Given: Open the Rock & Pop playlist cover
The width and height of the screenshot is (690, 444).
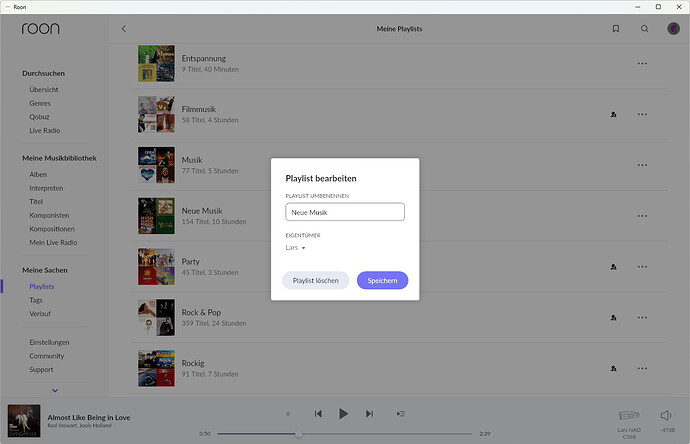Looking at the screenshot, I should pyautogui.click(x=156, y=318).
